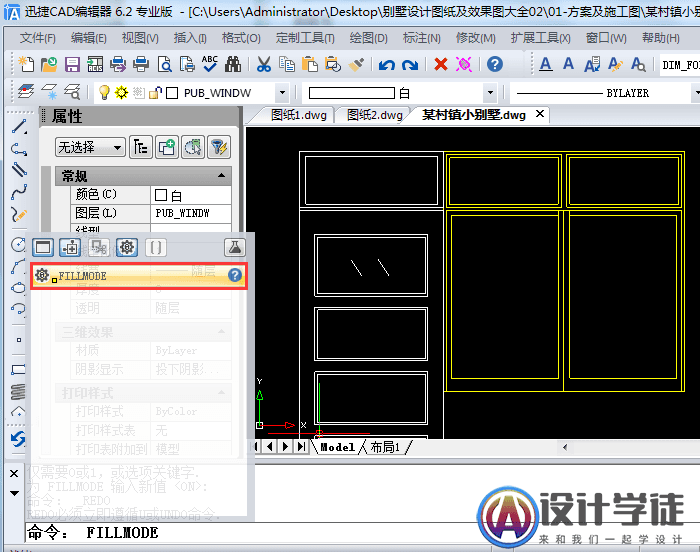Screen dimensions: 700x552
Task: Create a new drawing file
Action: [x=26, y=65]
